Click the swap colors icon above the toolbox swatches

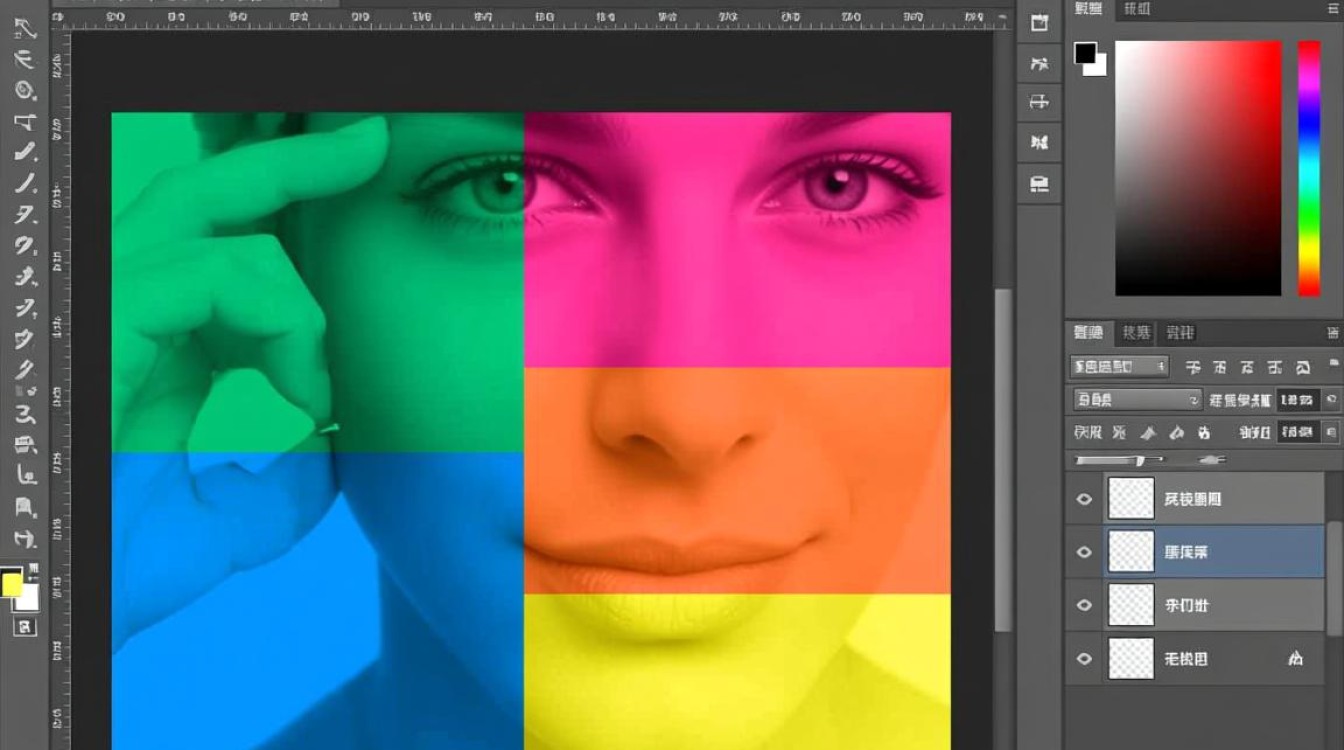(x=35, y=569)
